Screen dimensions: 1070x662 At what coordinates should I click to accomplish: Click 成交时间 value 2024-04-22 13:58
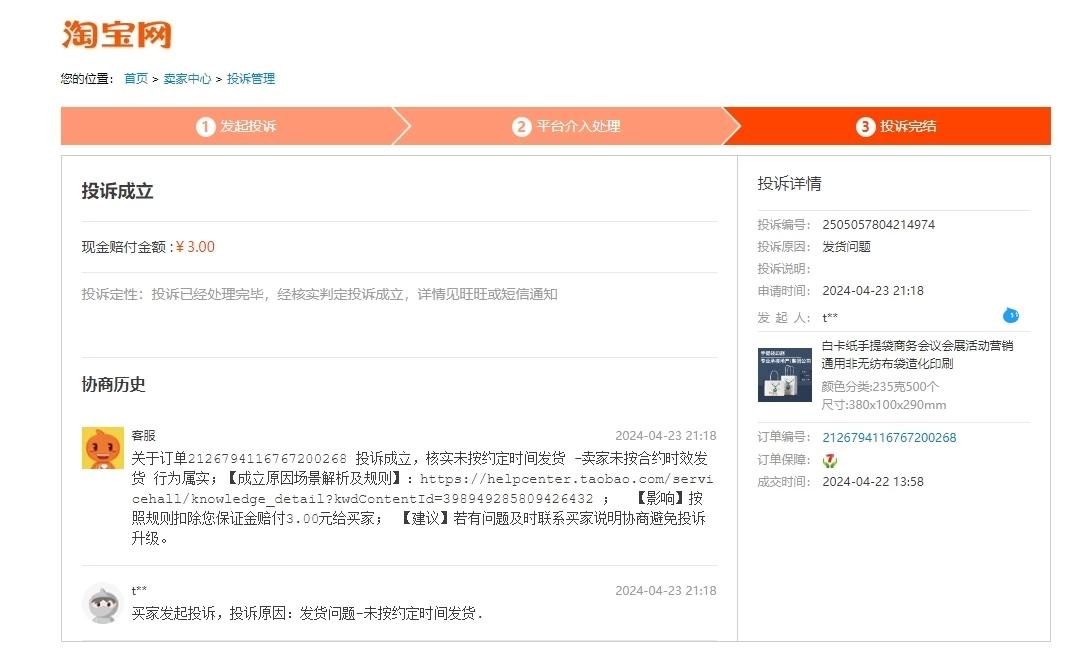[x=873, y=482]
